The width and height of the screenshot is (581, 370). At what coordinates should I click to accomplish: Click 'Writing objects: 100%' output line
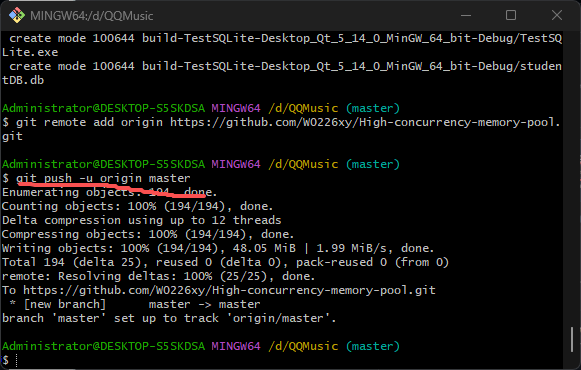tap(218, 248)
